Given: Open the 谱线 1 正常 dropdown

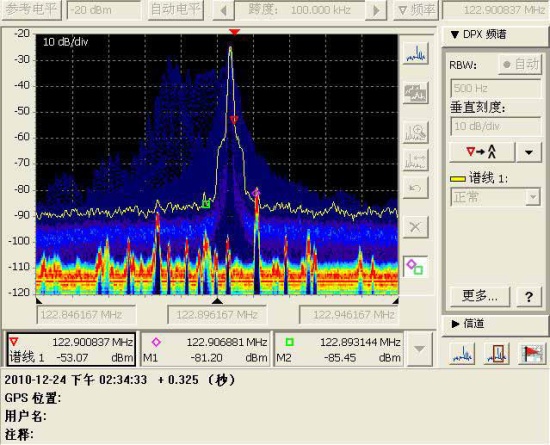Looking at the screenshot, I should (x=495, y=197).
